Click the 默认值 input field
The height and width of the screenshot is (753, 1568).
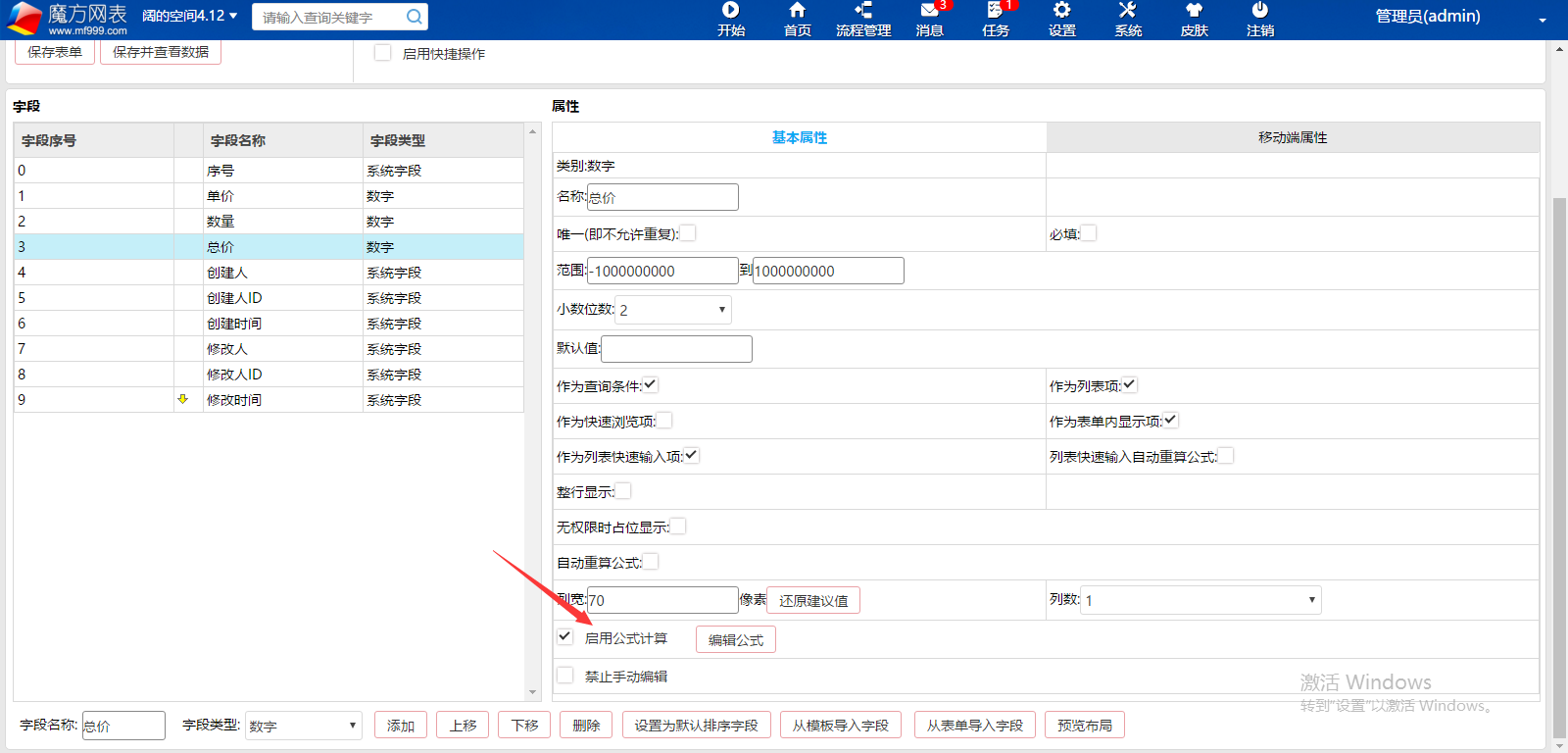pos(677,349)
